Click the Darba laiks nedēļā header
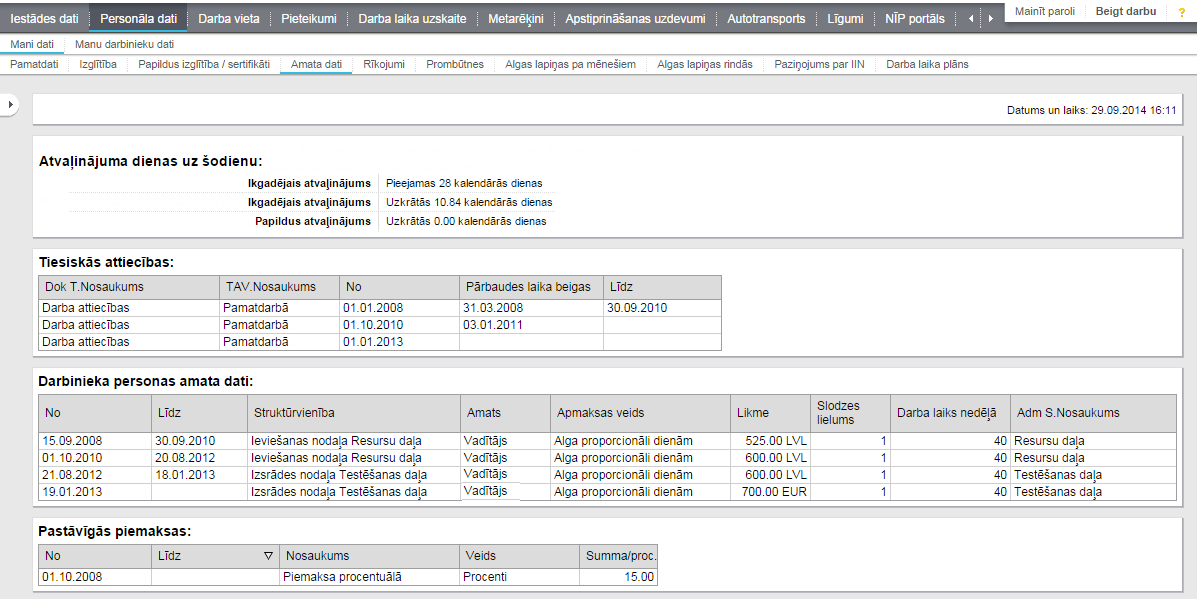 tap(950, 413)
